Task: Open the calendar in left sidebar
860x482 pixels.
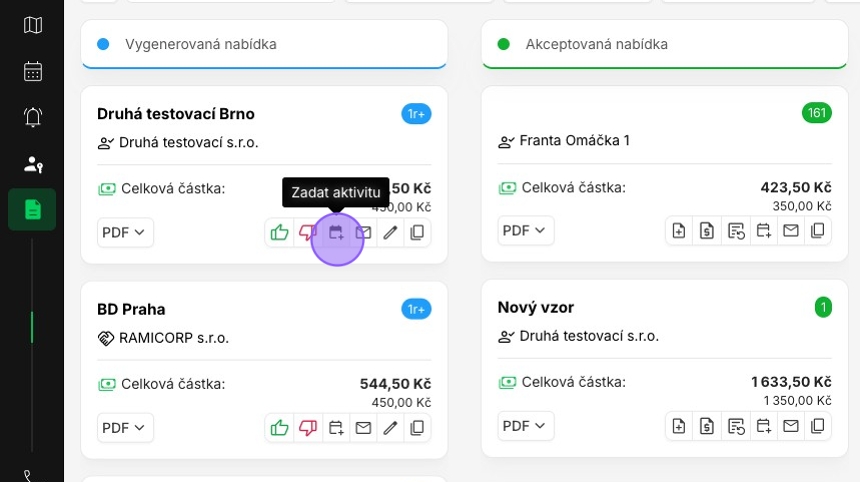Action: (33, 71)
